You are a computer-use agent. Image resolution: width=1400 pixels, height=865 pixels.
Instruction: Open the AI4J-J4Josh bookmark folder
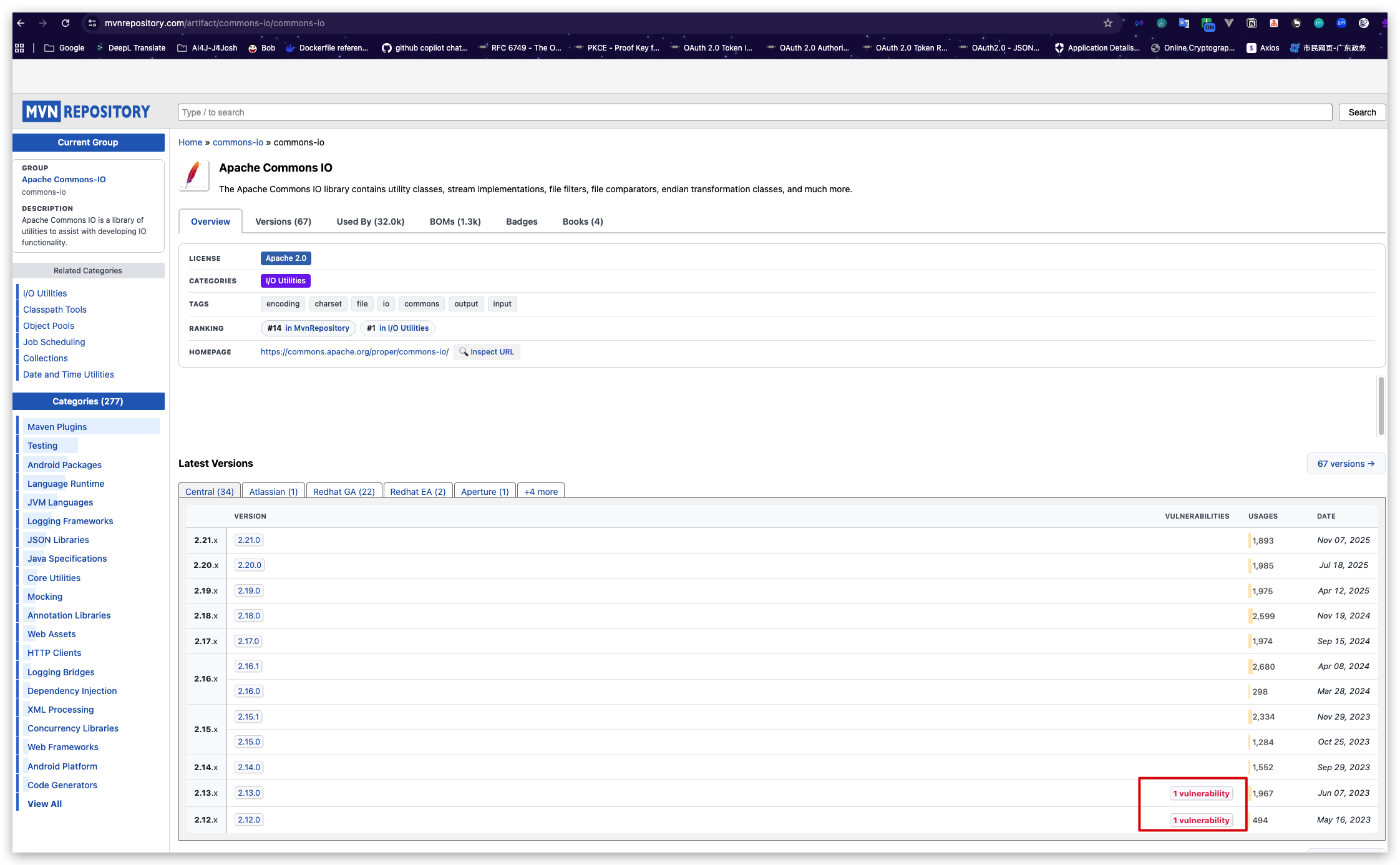(x=207, y=48)
